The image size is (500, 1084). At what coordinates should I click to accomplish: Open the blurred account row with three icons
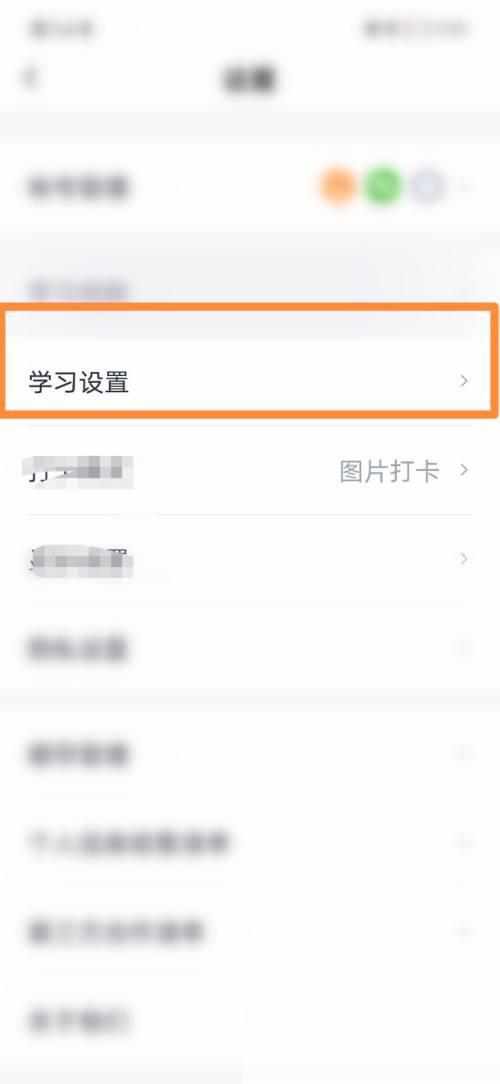pyautogui.click(x=250, y=187)
